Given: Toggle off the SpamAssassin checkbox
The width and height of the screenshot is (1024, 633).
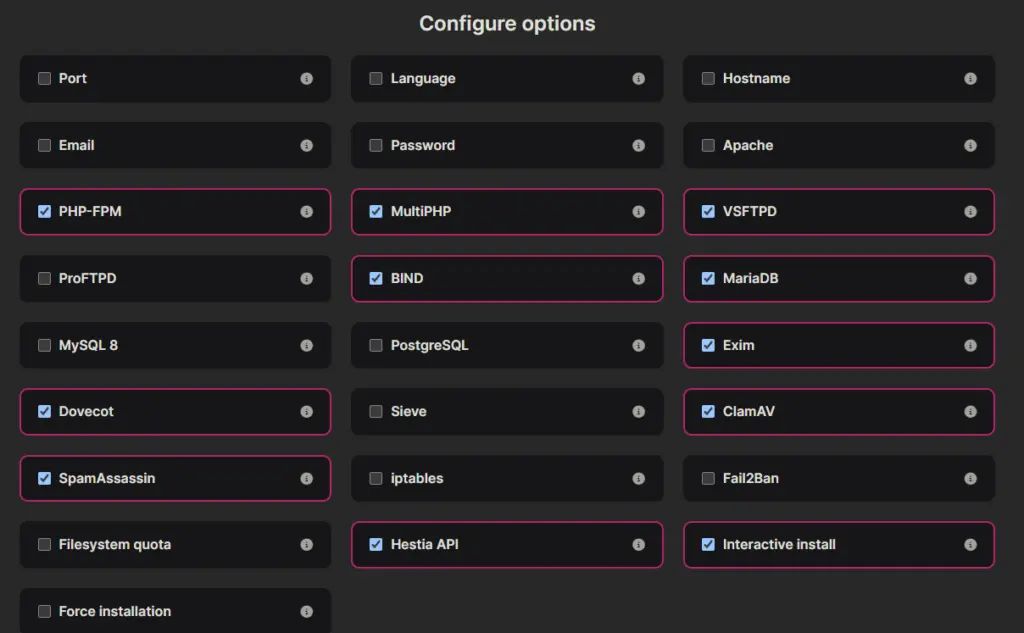Looking at the screenshot, I should [x=44, y=478].
